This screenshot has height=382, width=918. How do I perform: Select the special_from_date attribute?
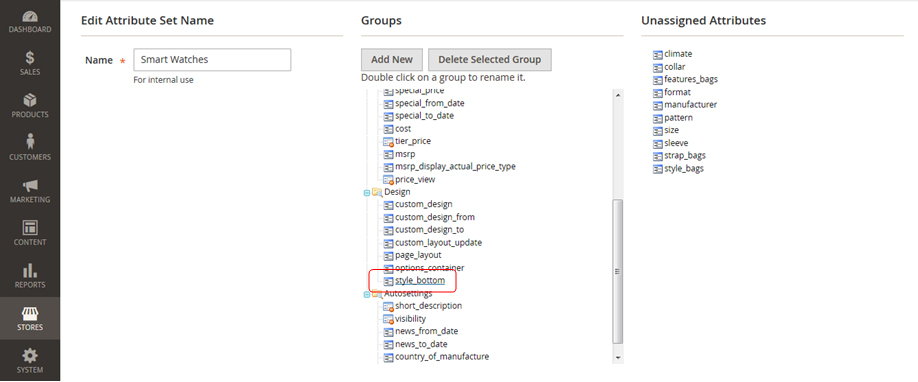click(429, 103)
